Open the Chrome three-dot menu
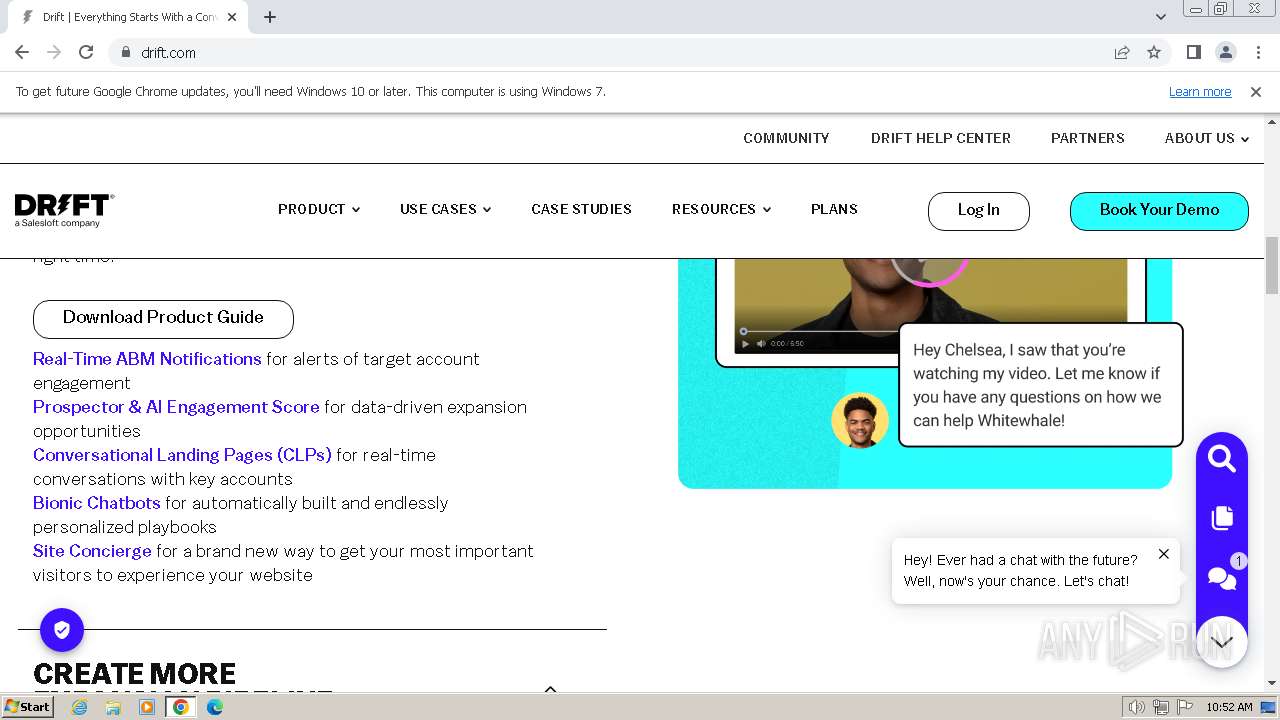This screenshot has width=1280, height=720. (1257, 52)
